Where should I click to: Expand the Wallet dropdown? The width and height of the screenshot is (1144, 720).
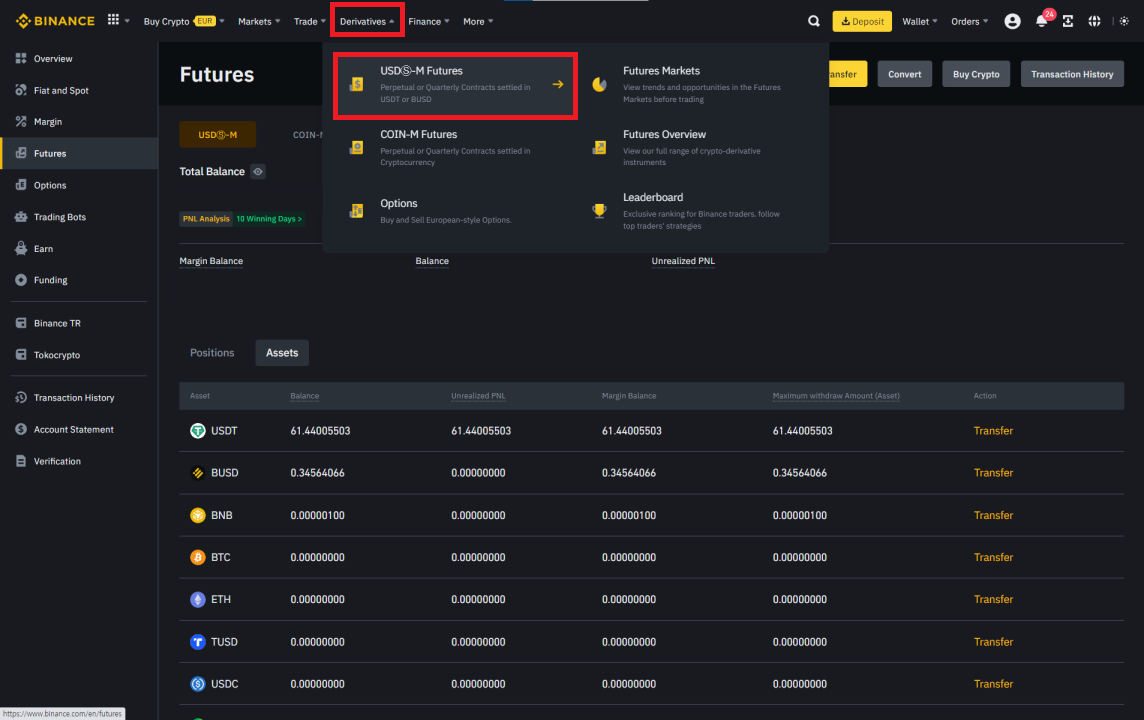tap(919, 21)
